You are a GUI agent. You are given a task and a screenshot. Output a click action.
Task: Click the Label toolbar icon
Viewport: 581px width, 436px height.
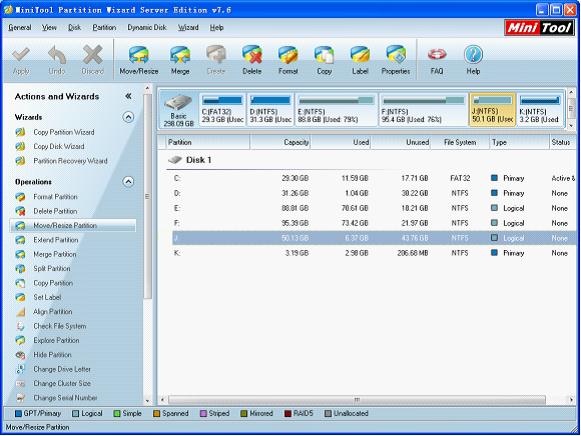pyautogui.click(x=360, y=61)
